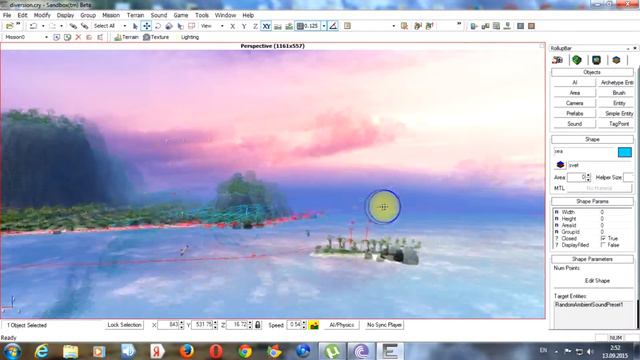Click the Undo arrow icon
This screenshot has width=640, height=360.
click(x=33, y=26)
